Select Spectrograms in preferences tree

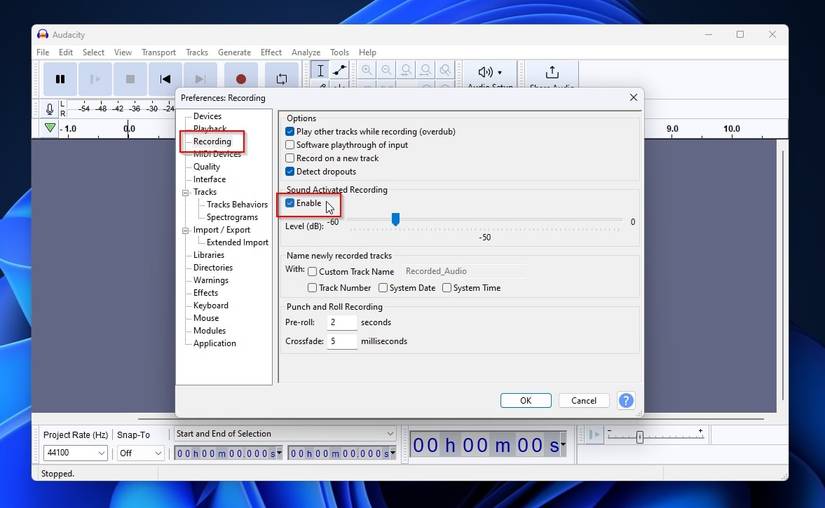click(232, 217)
